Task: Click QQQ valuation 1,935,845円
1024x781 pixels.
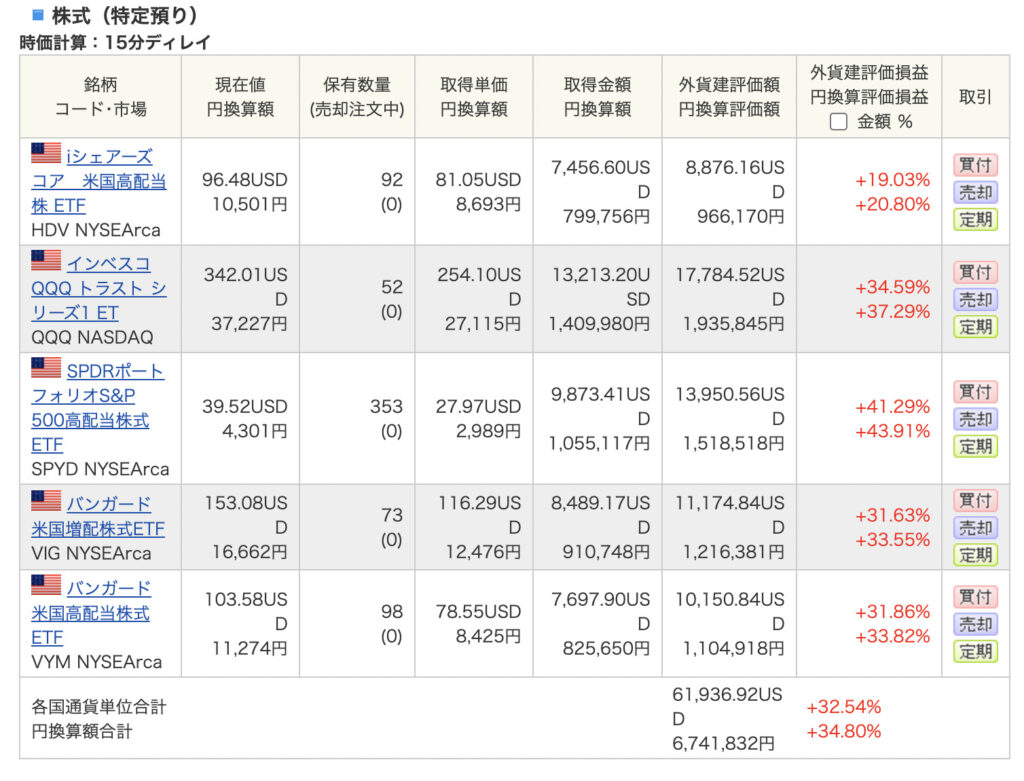Action: (x=733, y=323)
